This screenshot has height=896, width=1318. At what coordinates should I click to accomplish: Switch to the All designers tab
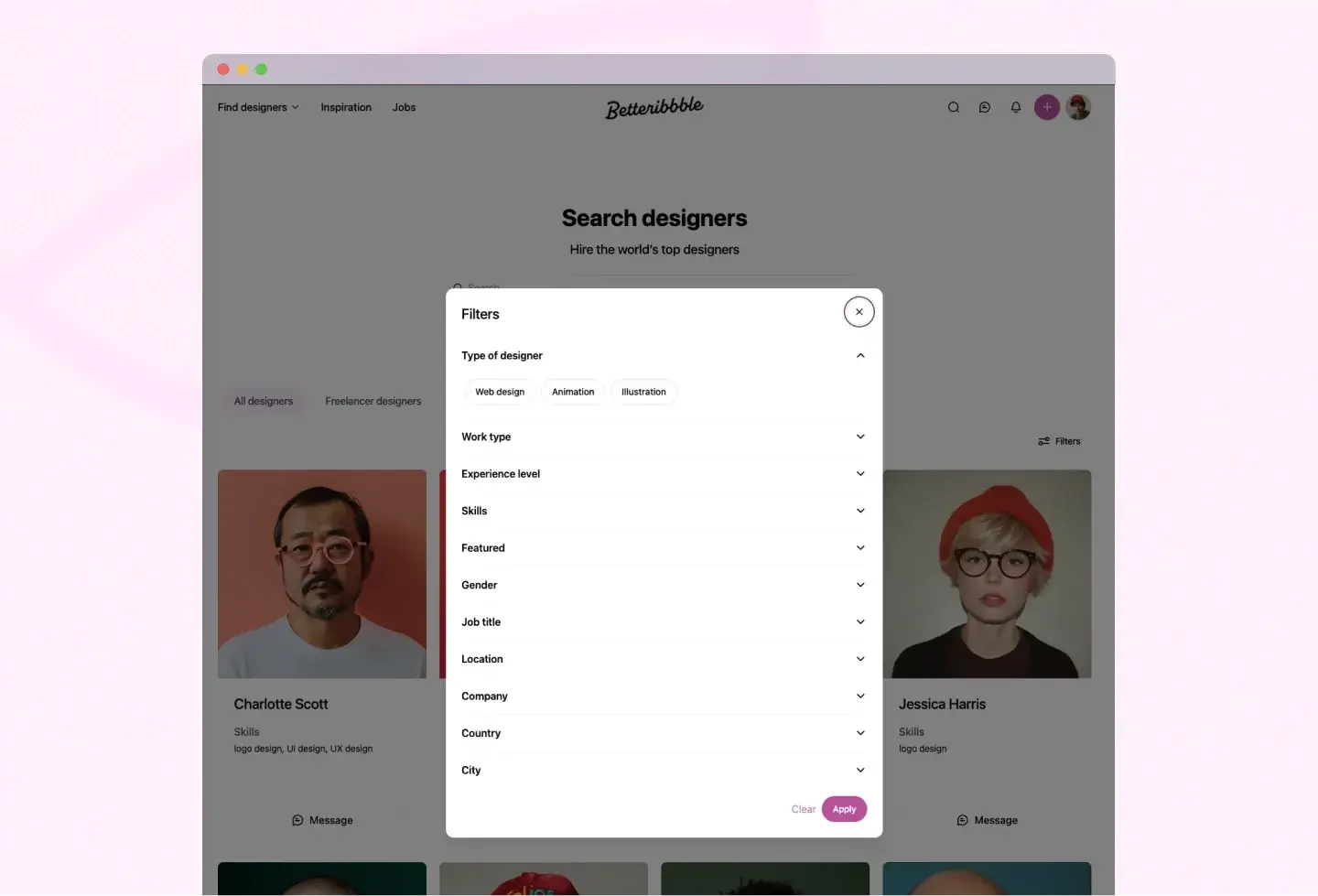[x=264, y=401]
